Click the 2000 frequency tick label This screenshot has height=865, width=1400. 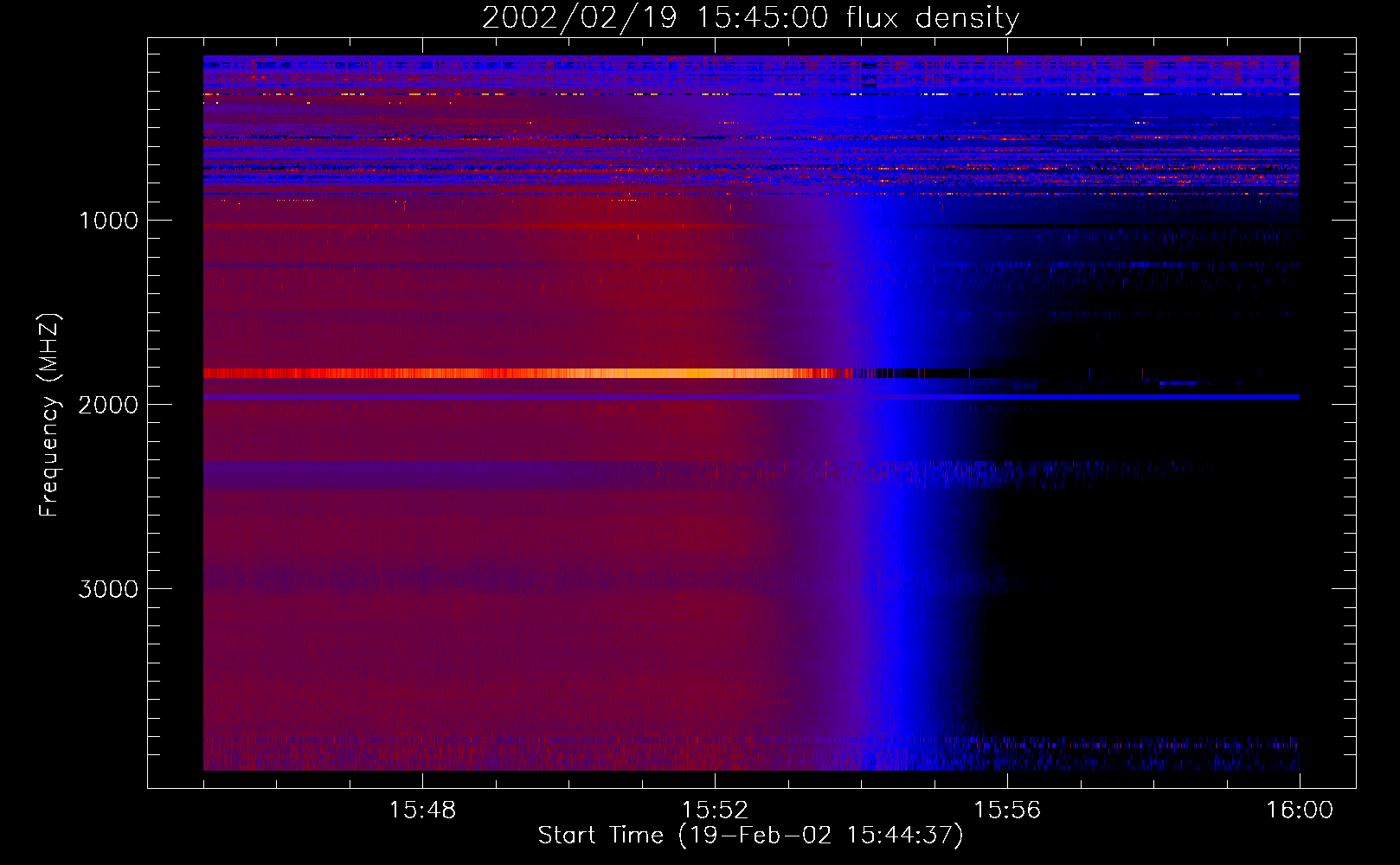tap(108, 405)
